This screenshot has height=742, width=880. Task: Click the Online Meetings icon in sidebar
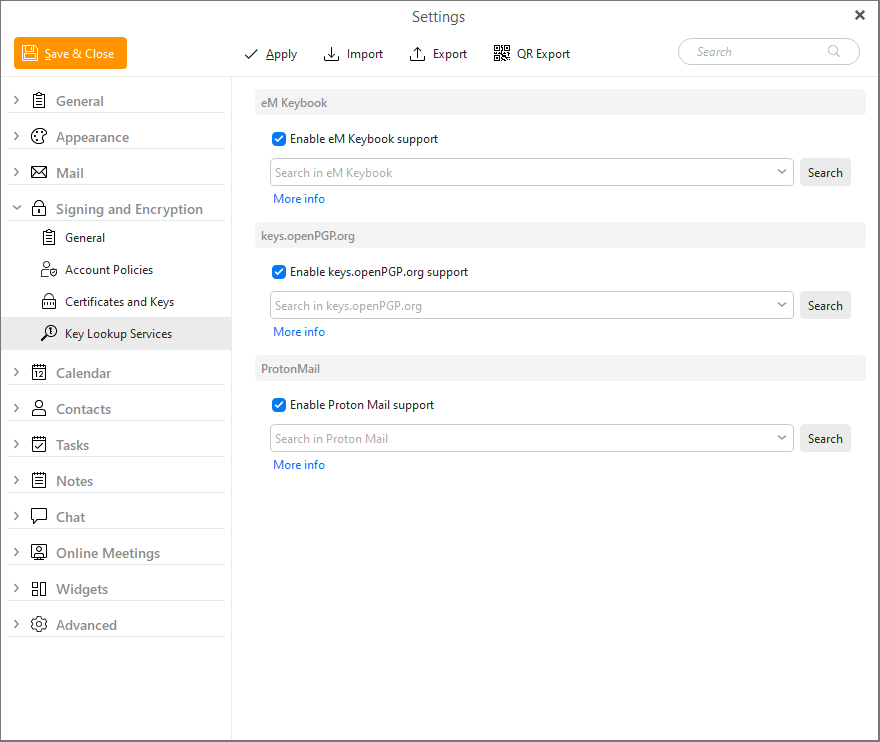[39, 553]
